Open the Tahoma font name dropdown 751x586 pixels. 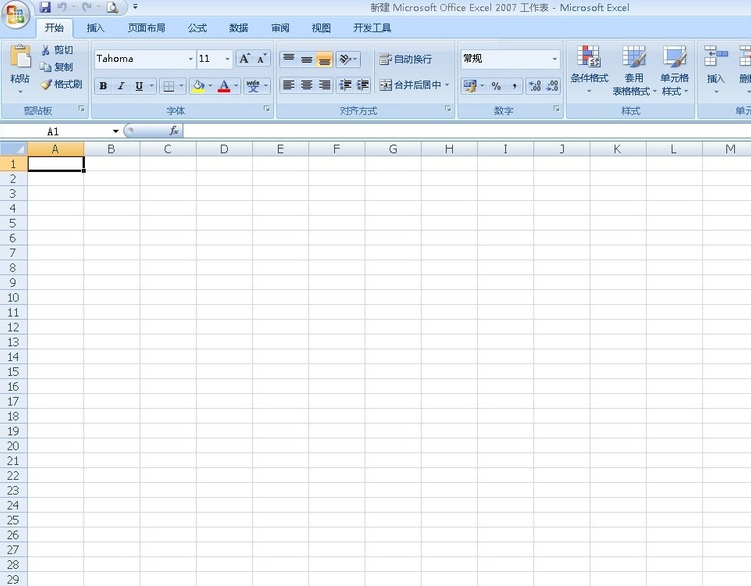190,59
